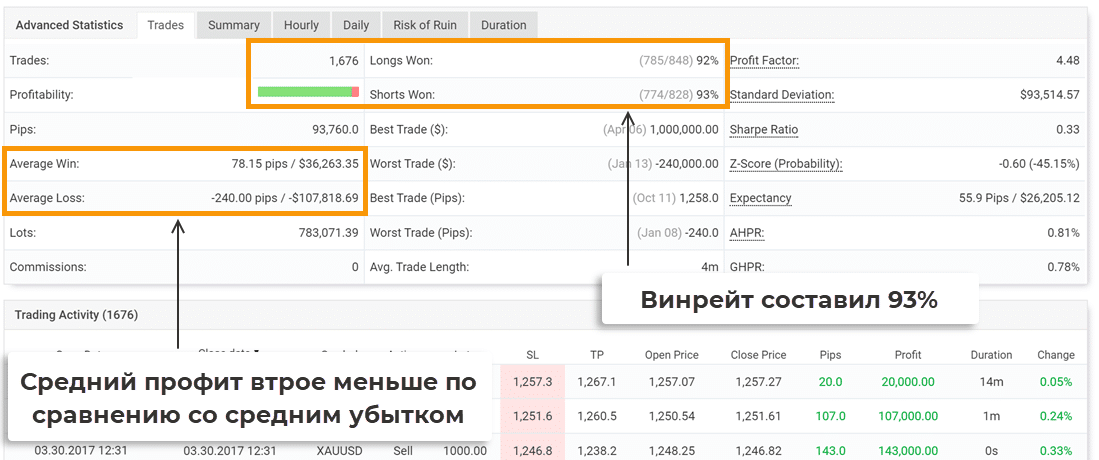Screen dimensions: 1099x460
Task: Click the Advanced Statistics panel title
Action: pos(69,25)
